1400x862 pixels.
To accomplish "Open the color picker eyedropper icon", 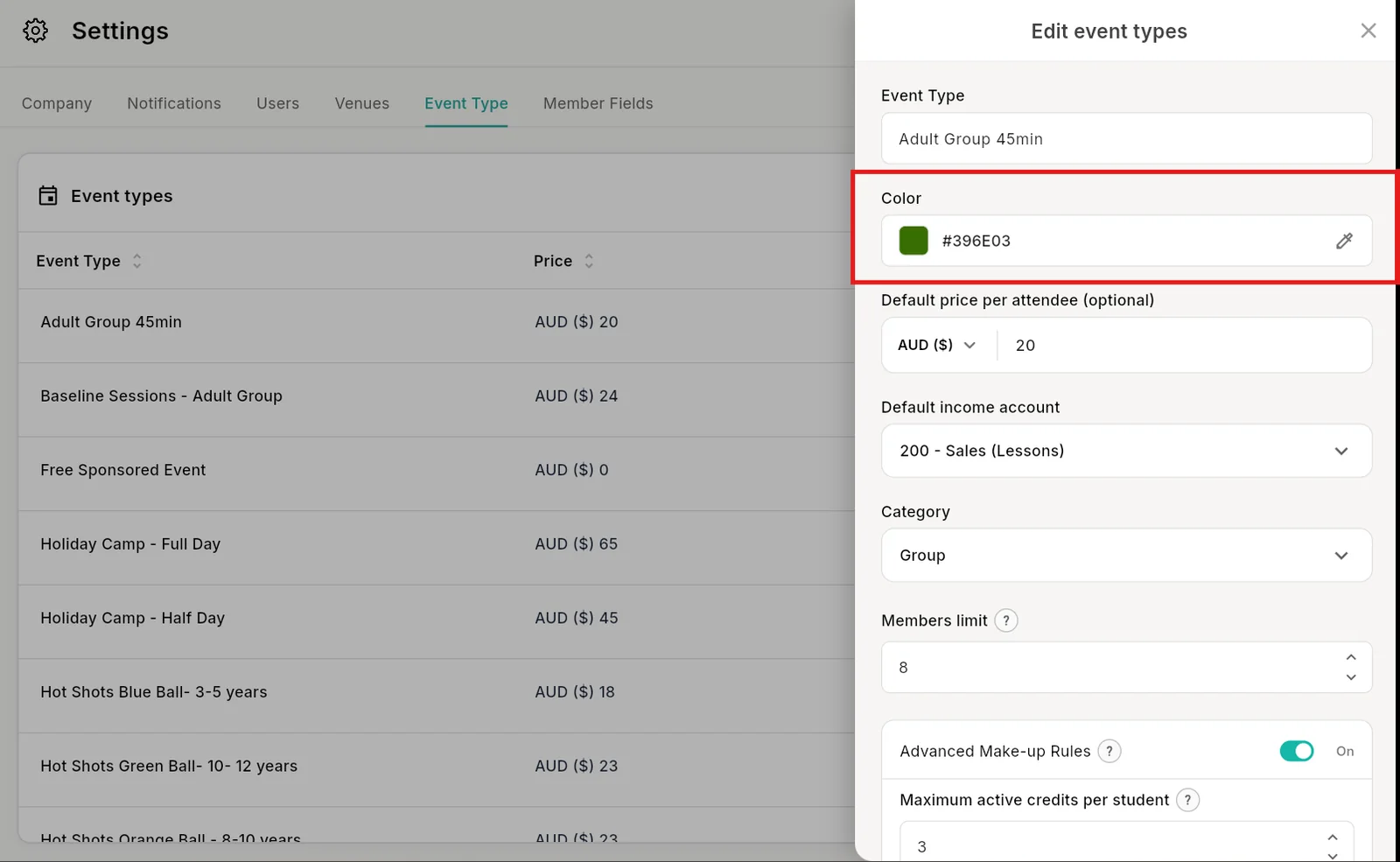I will pos(1344,241).
